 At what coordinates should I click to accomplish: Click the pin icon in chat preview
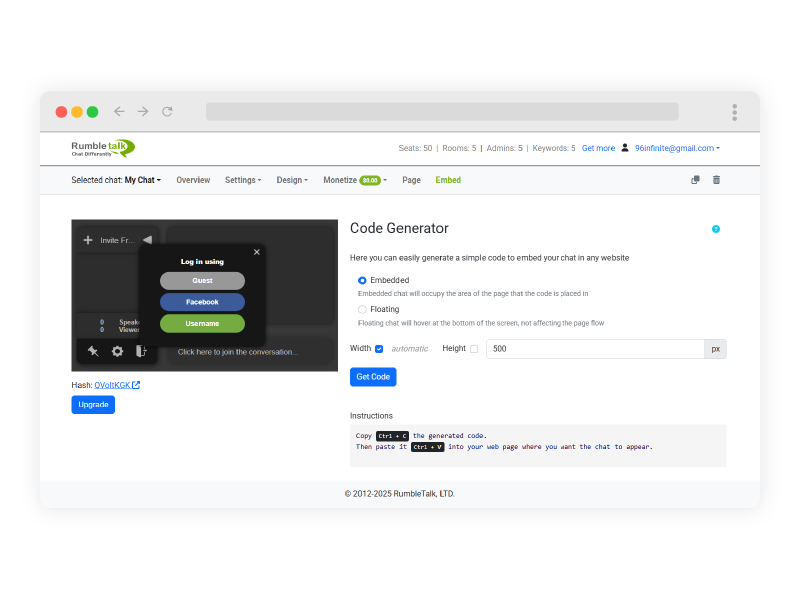[93, 351]
